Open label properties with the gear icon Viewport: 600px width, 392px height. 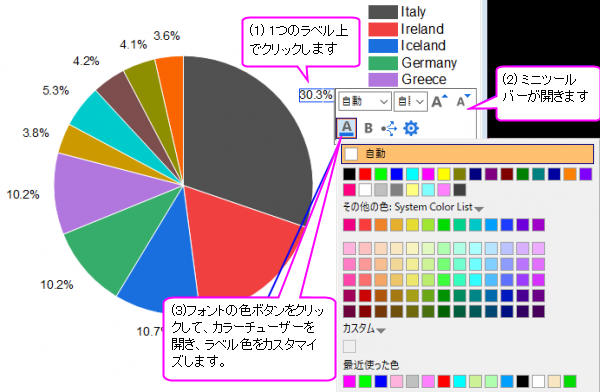click(x=411, y=128)
